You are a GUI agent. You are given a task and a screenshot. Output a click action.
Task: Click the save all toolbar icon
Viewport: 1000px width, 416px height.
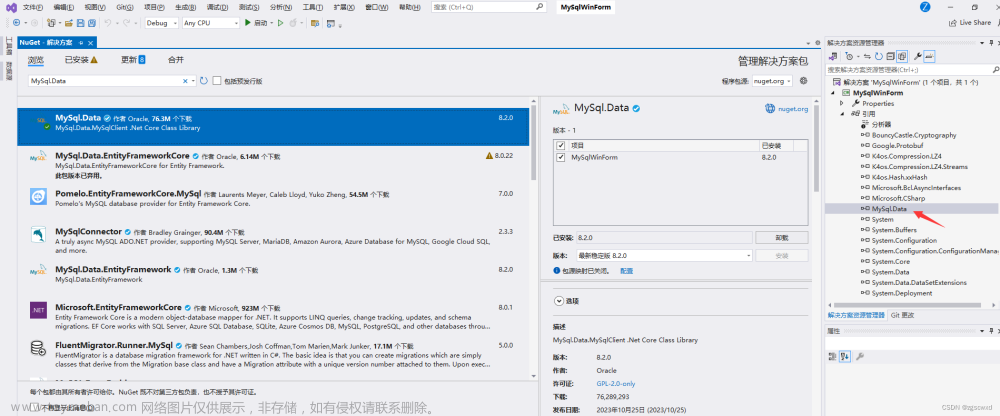(x=91, y=22)
